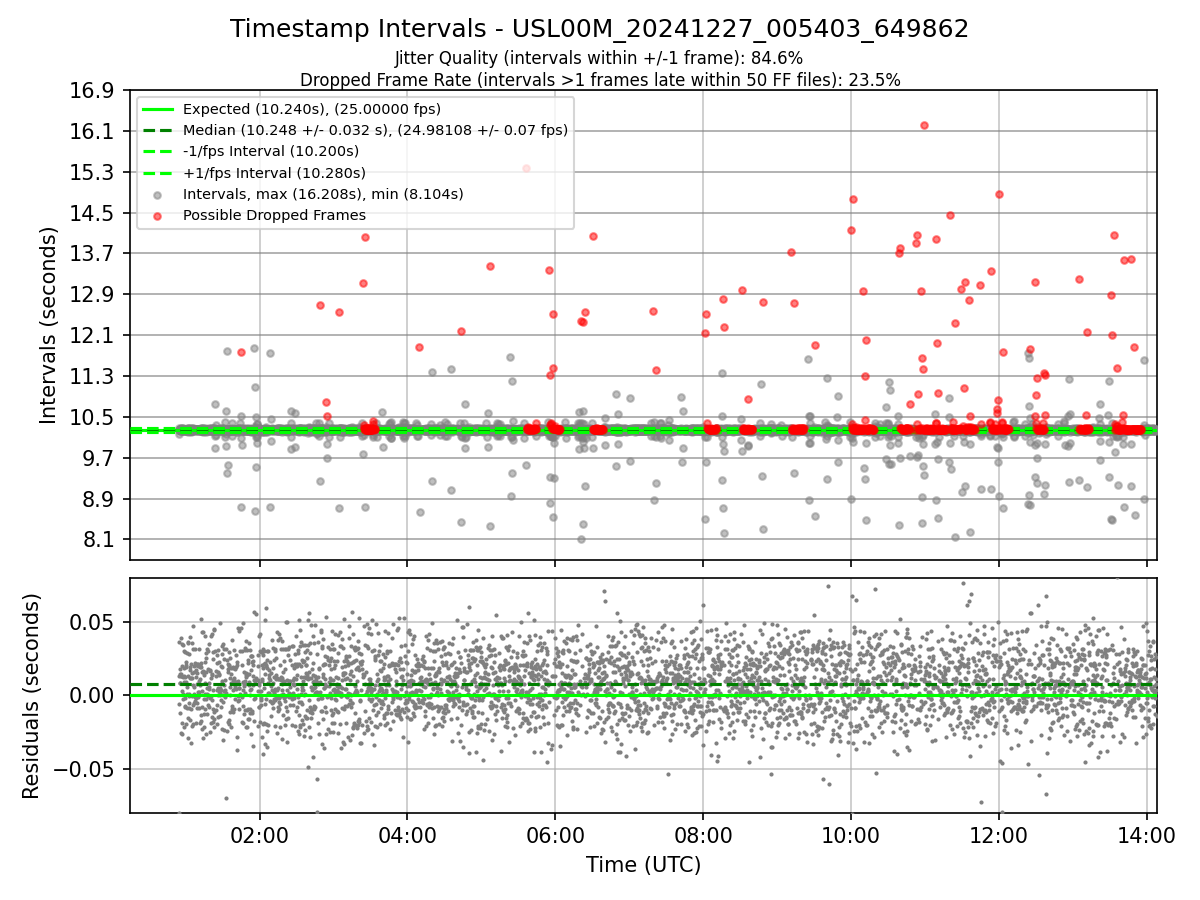This screenshot has height=900, width=1200.
Task: Click the solid green line sample for Expected
Action: tap(159, 109)
